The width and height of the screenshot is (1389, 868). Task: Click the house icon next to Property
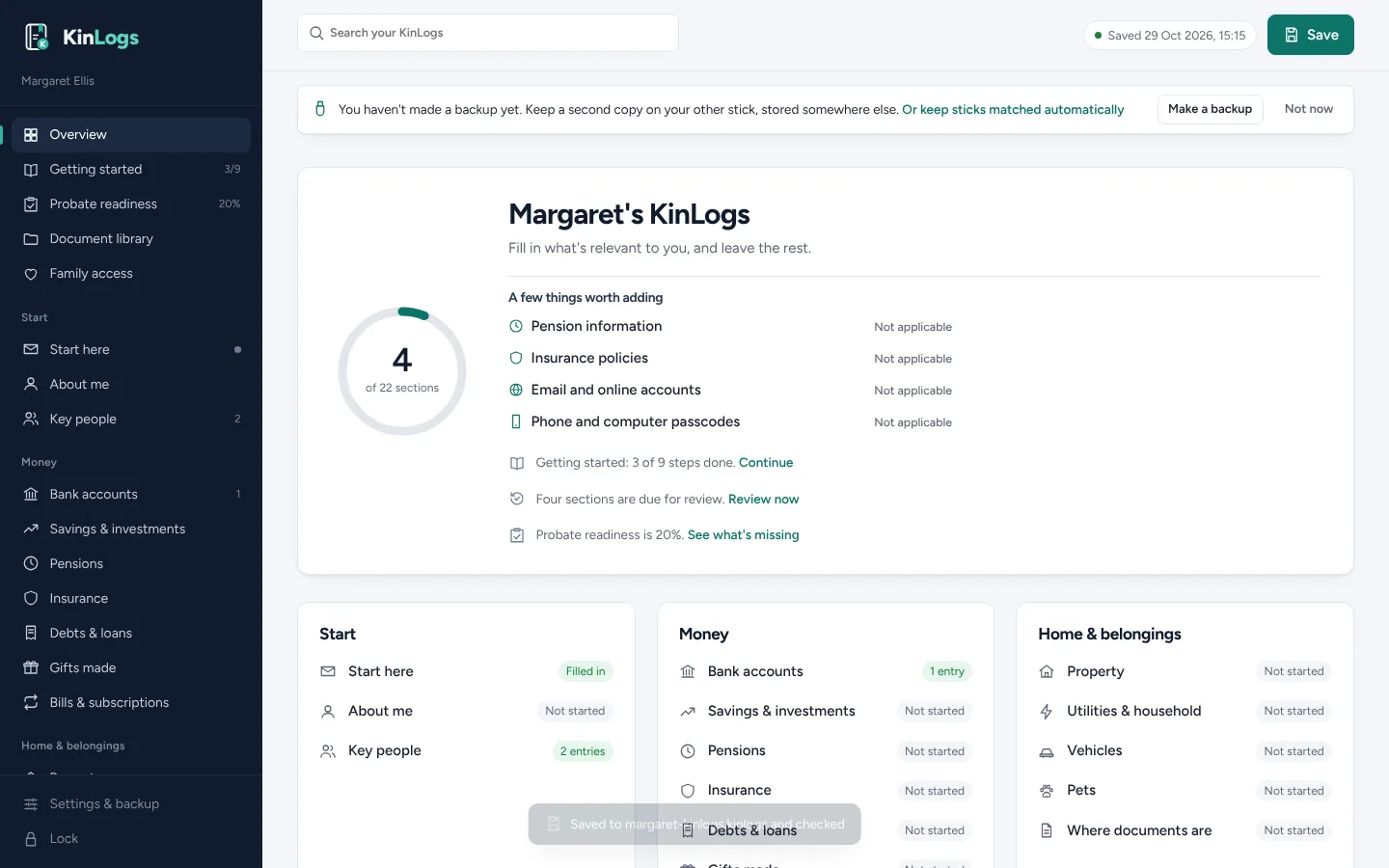coord(1047,671)
